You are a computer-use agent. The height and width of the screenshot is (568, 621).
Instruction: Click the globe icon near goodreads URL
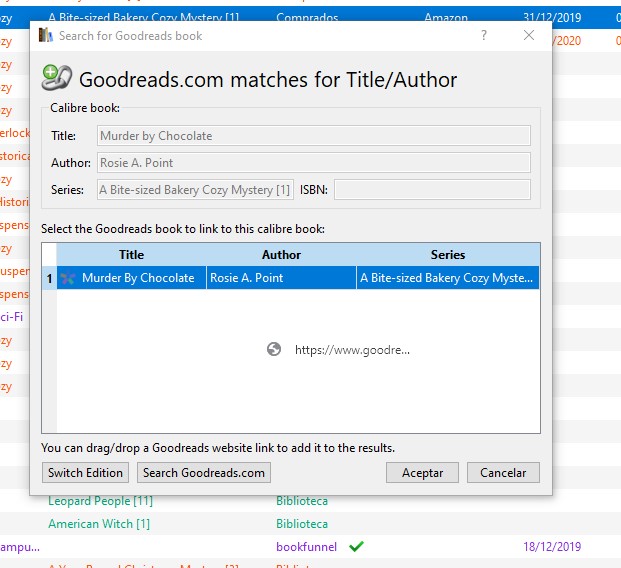click(x=274, y=349)
